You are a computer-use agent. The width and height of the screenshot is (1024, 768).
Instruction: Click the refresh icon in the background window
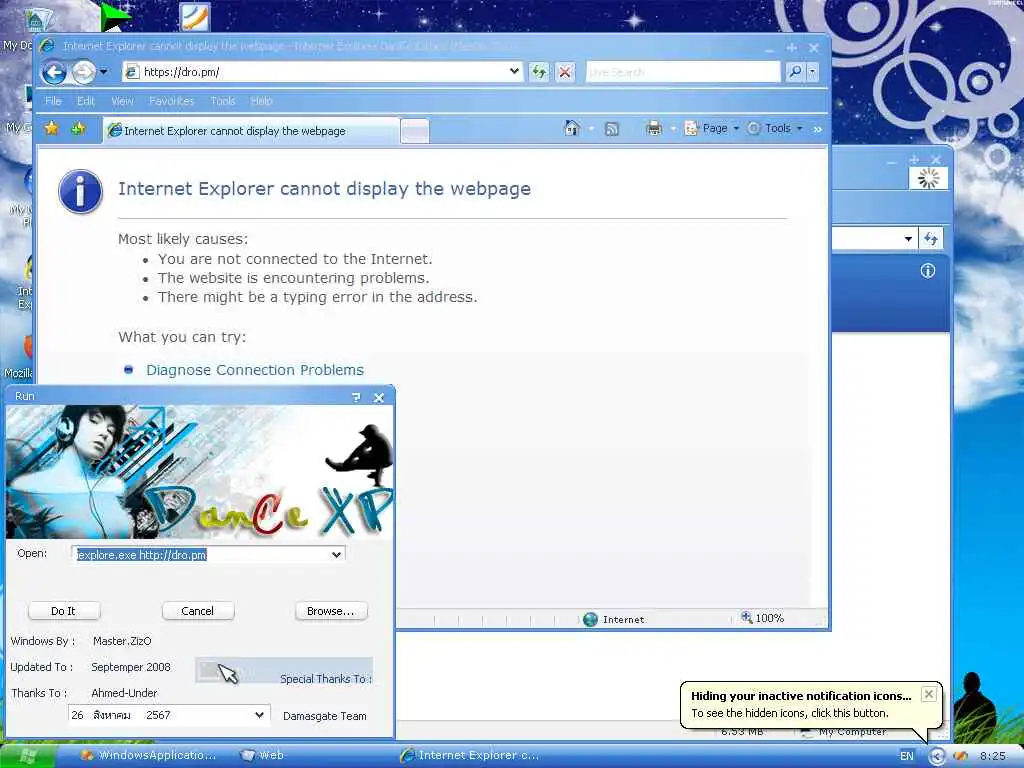pos(931,239)
